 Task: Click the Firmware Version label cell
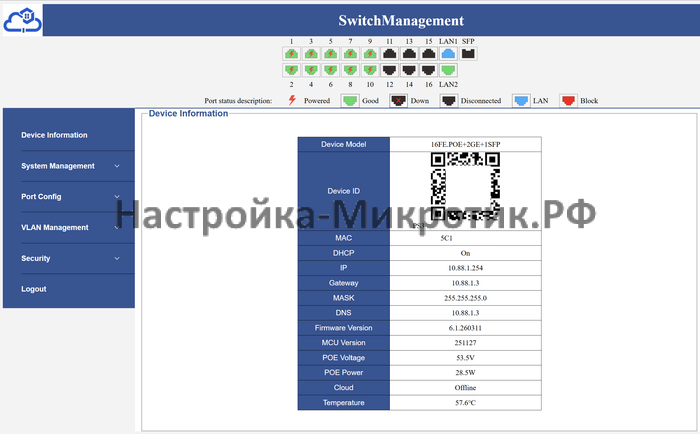coord(344,328)
